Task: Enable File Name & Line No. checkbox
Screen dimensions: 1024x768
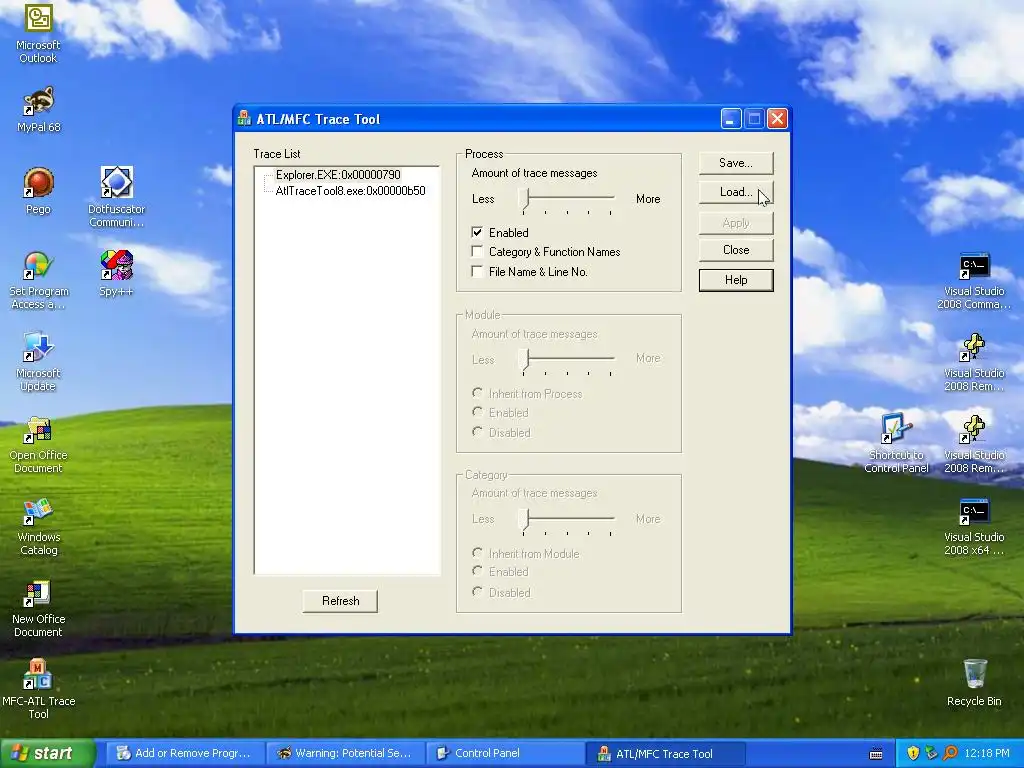Action: (477, 271)
